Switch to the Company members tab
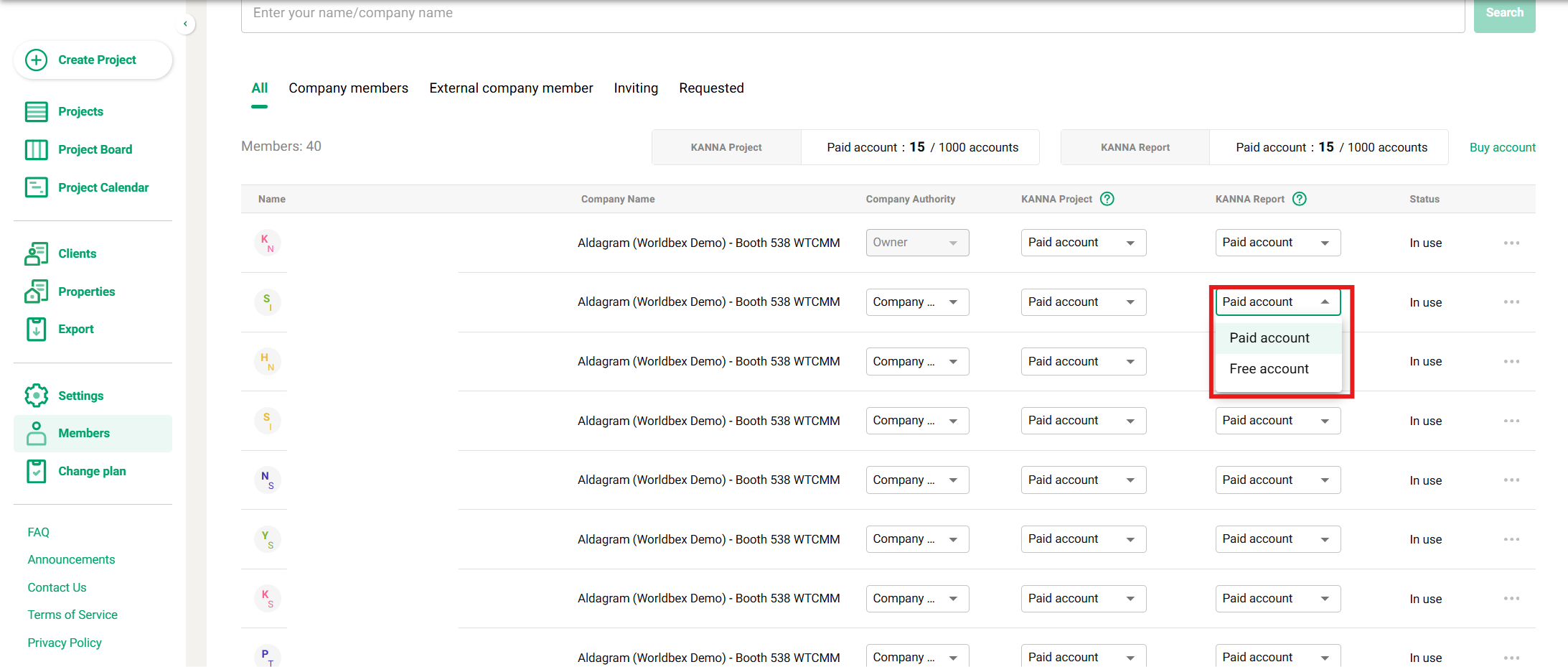The width and height of the screenshot is (1568, 667). [x=348, y=88]
